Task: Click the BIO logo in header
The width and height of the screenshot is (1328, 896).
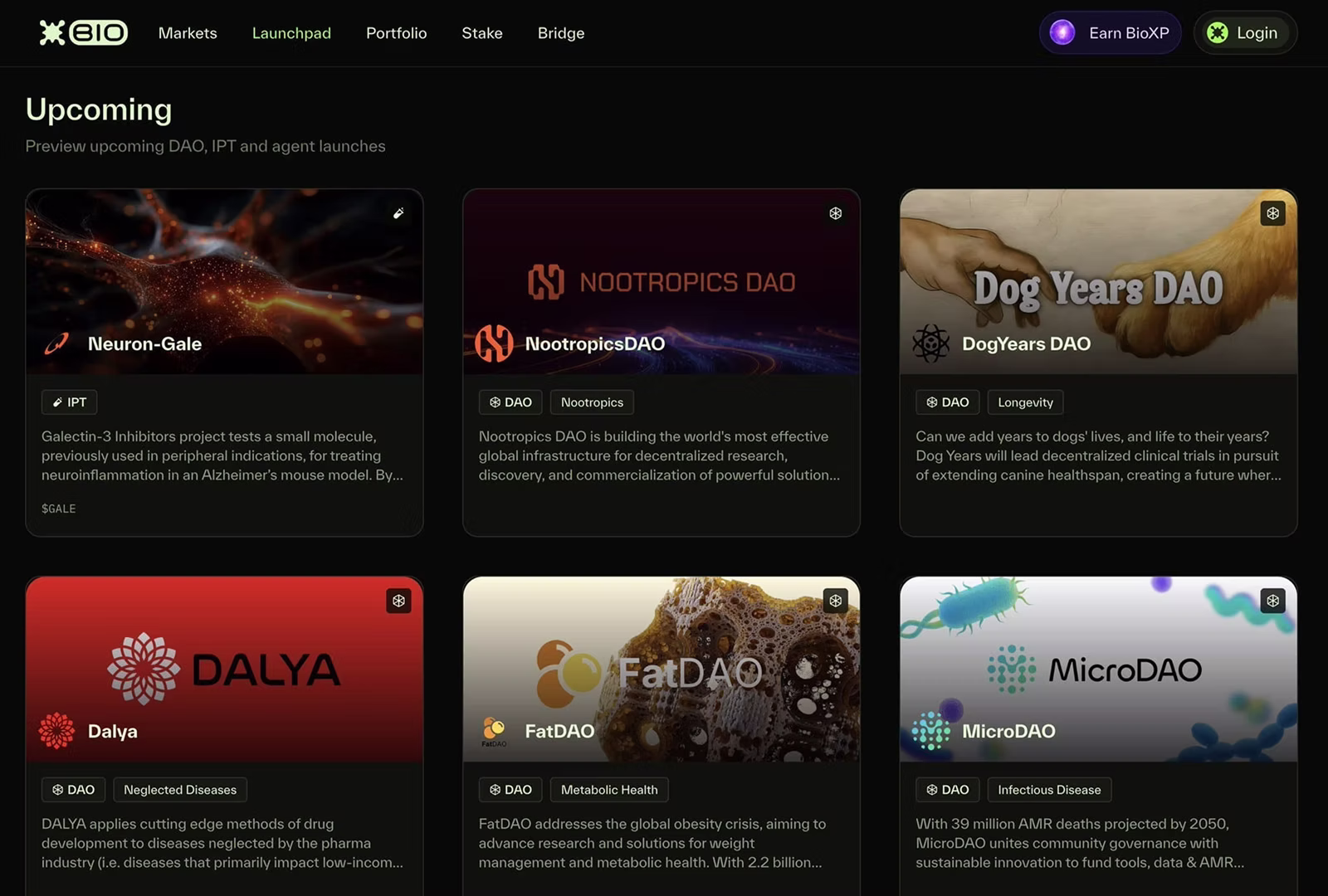Action: click(83, 32)
